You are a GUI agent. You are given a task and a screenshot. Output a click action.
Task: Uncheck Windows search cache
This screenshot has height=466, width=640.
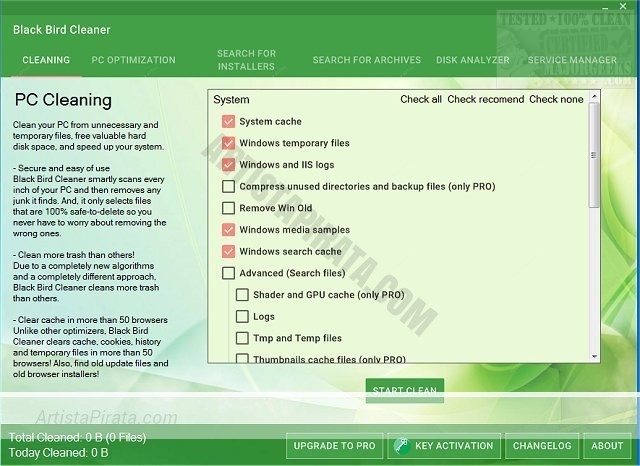[228, 251]
